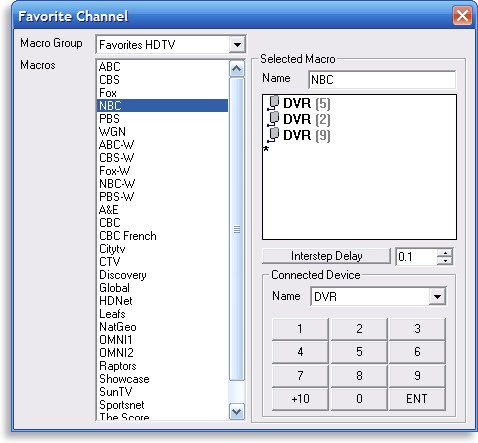Click keypad button 4
This screenshot has height=443, width=478.
coord(300,352)
